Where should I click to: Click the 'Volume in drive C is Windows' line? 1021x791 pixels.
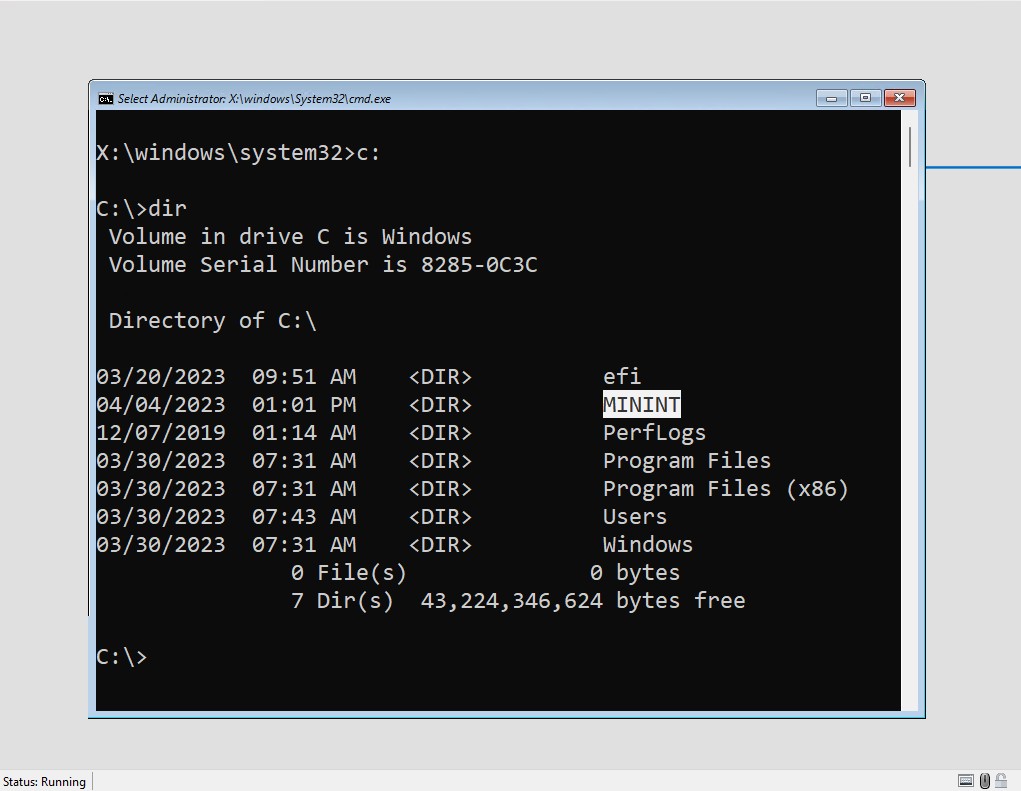pos(290,237)
